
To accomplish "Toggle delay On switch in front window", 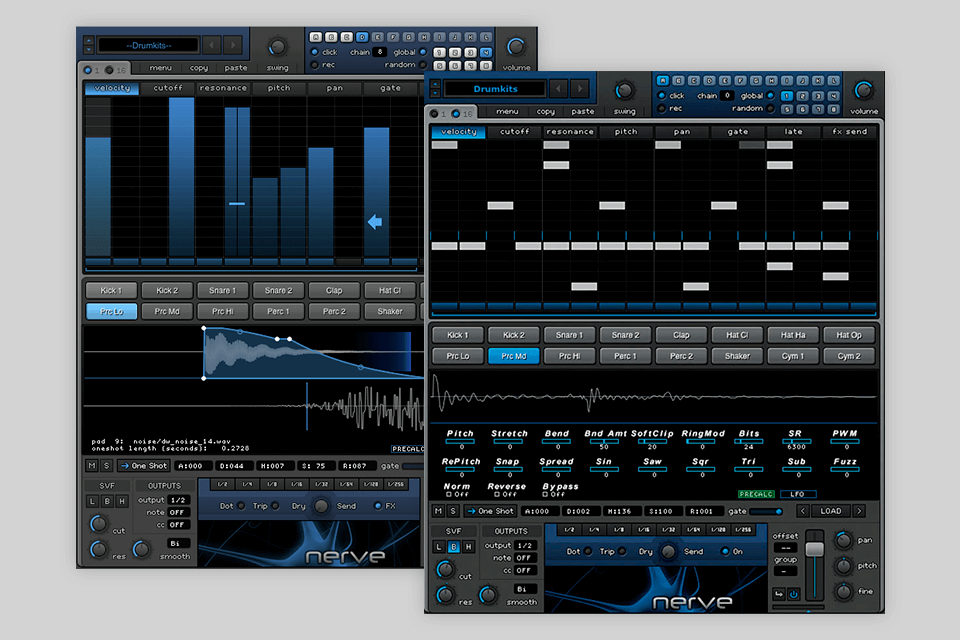I will point(725,551).
